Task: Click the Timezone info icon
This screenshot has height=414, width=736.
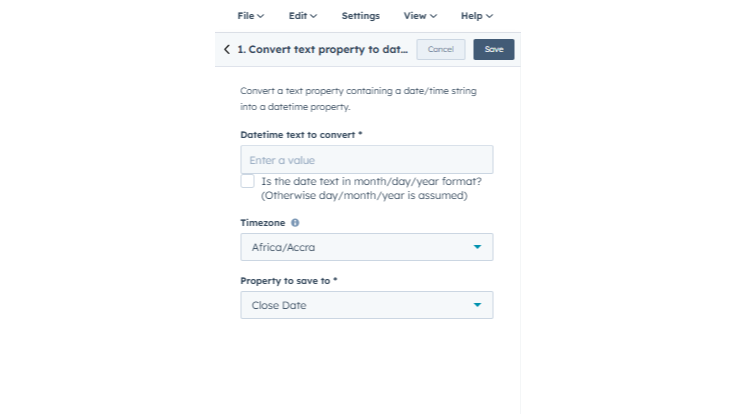Action: coord(295,223)
